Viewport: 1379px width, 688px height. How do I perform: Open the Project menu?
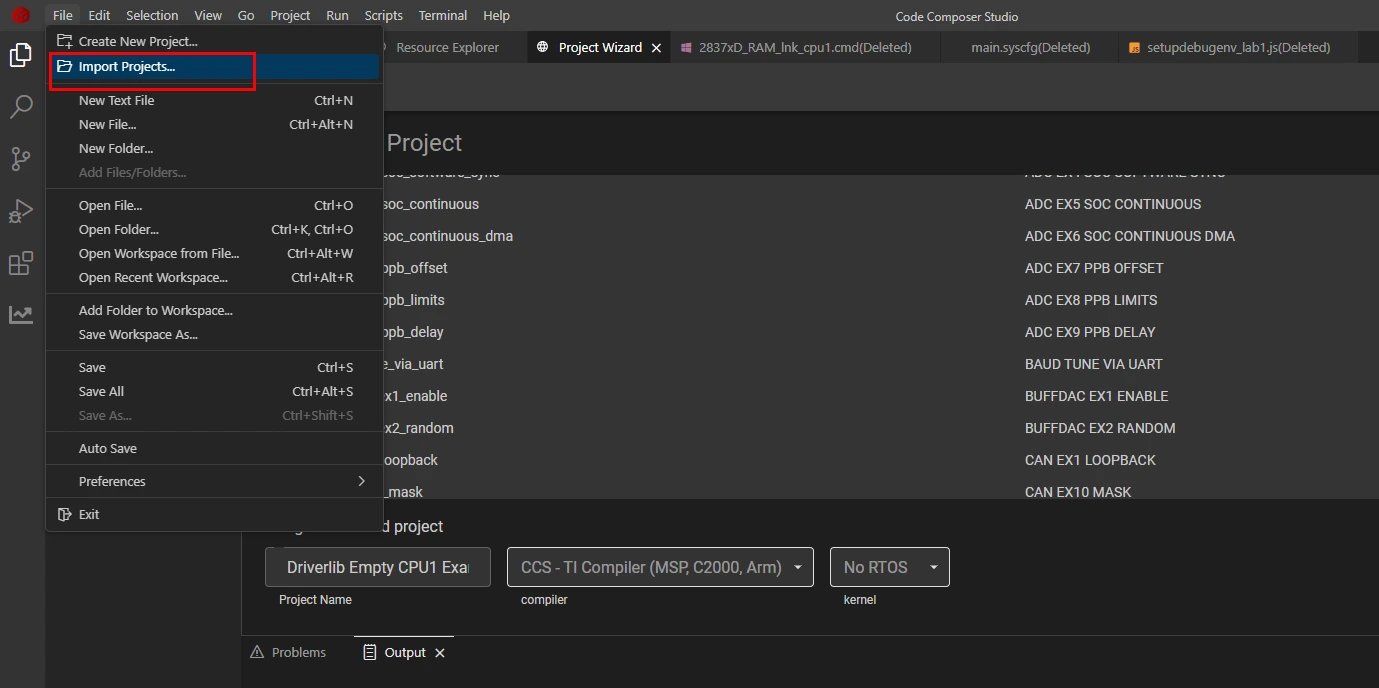[290, 15]
